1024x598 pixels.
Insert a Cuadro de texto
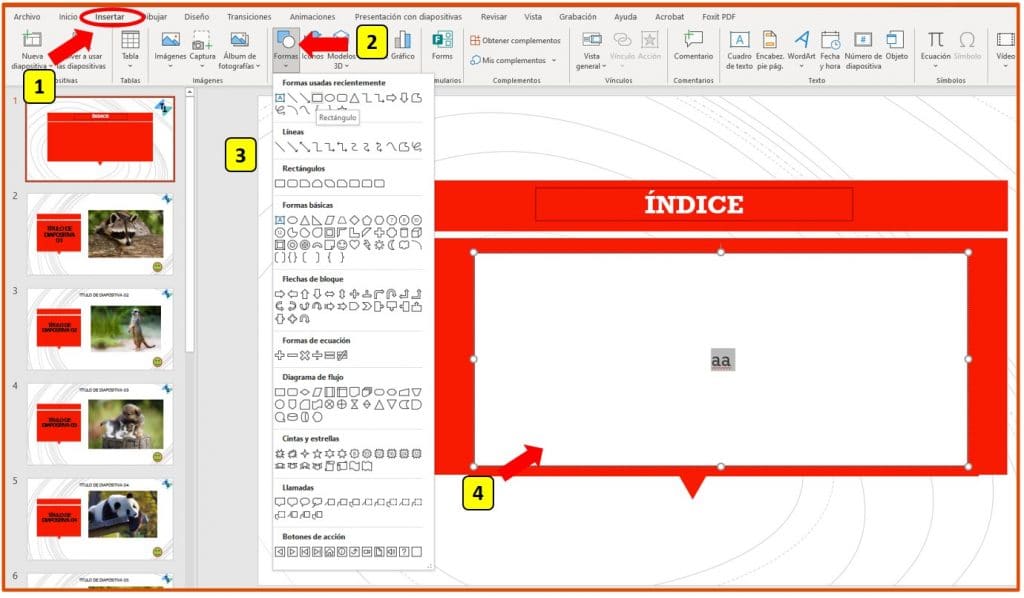coord(739,40)
